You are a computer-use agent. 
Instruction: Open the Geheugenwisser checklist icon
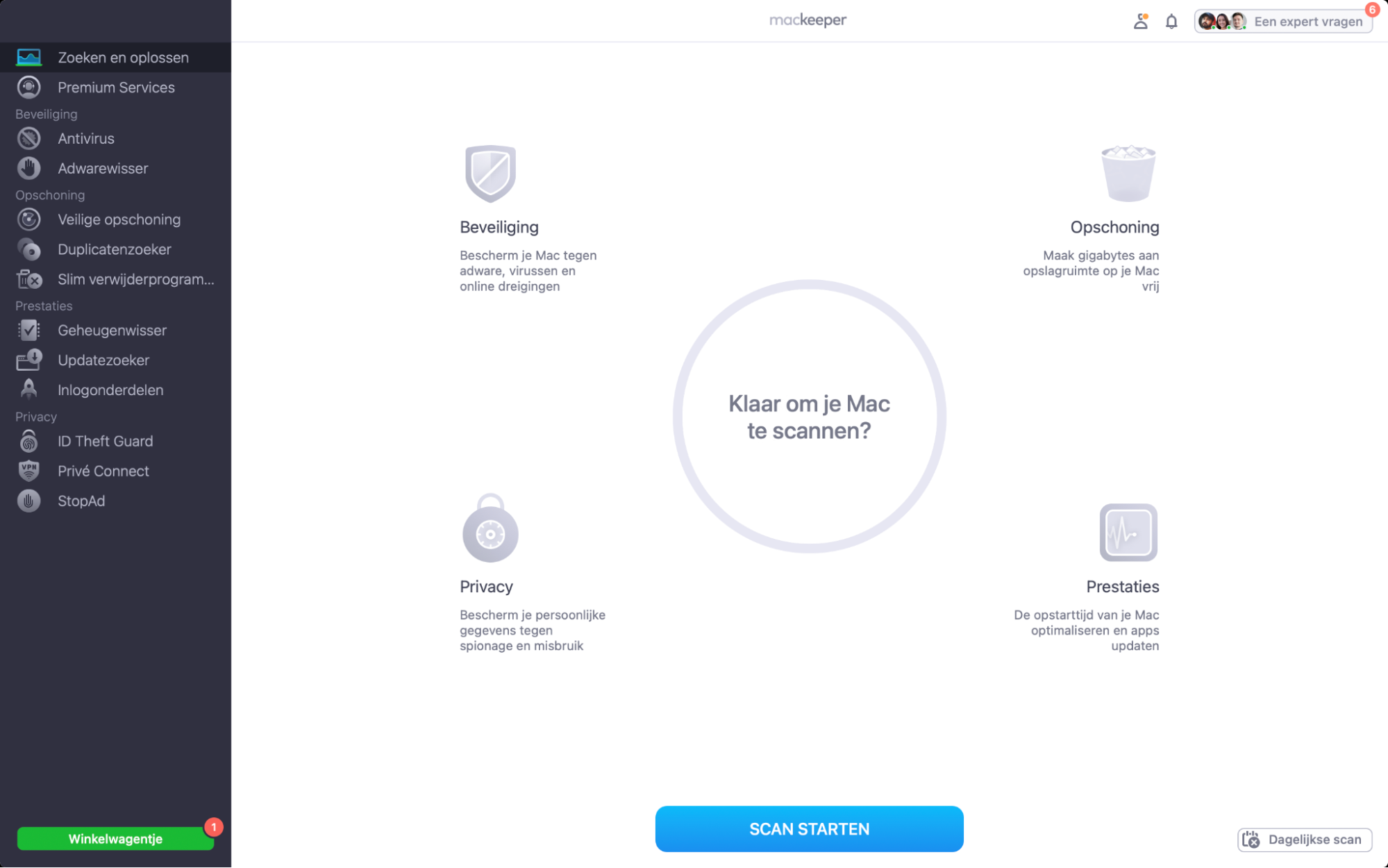28,331
